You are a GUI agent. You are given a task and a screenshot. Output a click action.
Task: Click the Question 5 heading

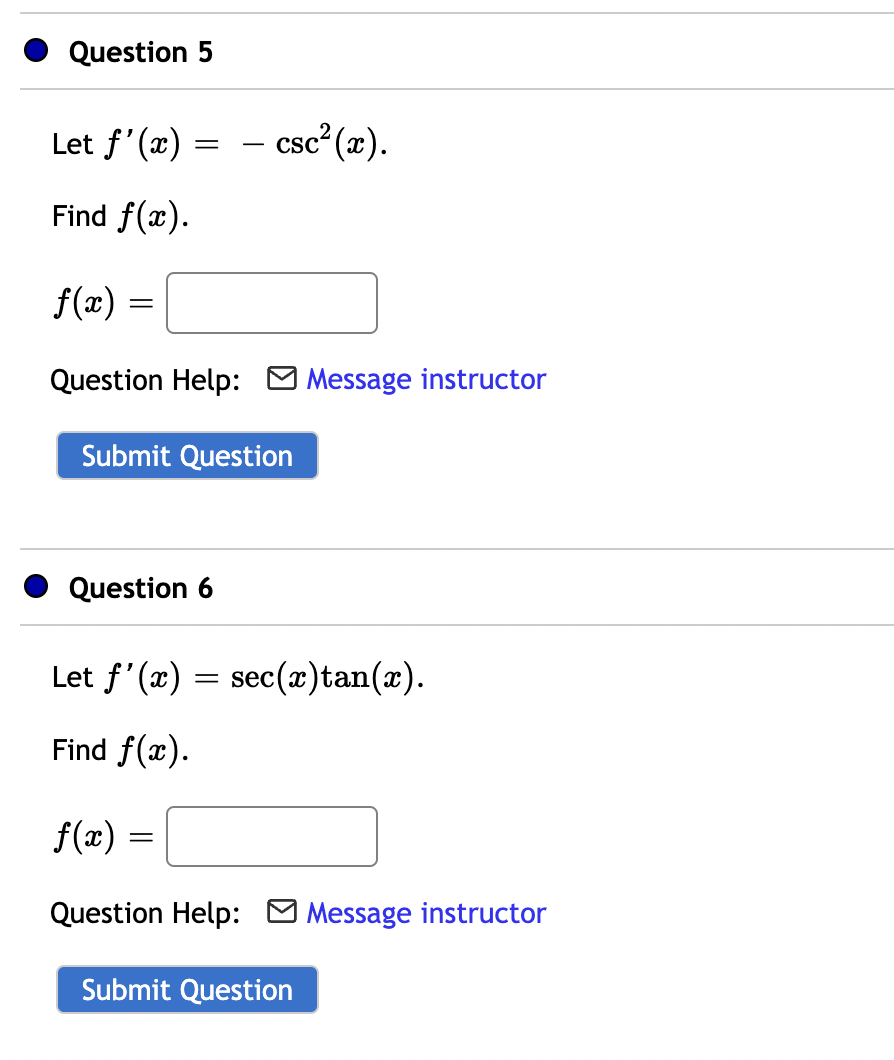[140, 51]
